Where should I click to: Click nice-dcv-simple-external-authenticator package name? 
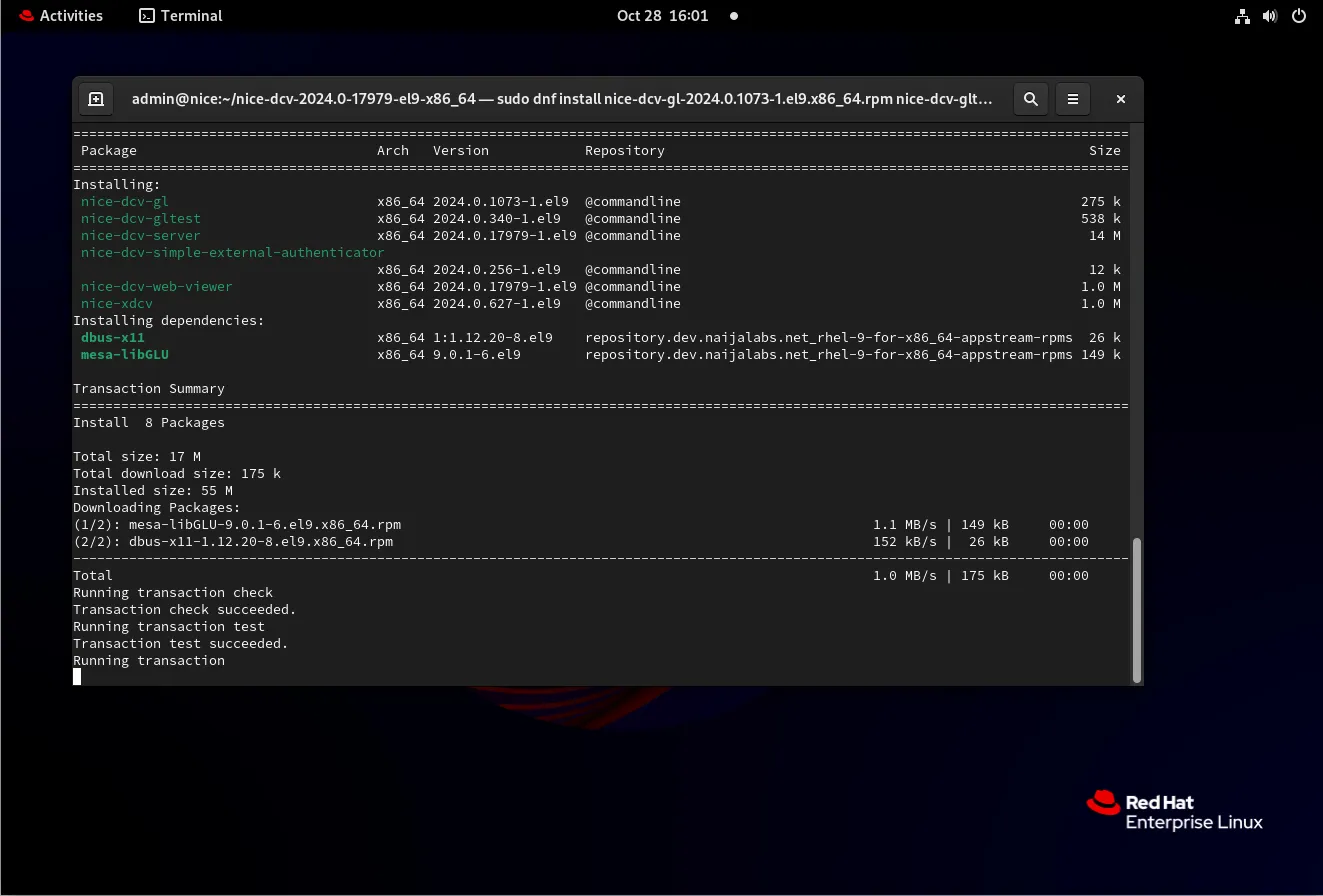point(233,253)
